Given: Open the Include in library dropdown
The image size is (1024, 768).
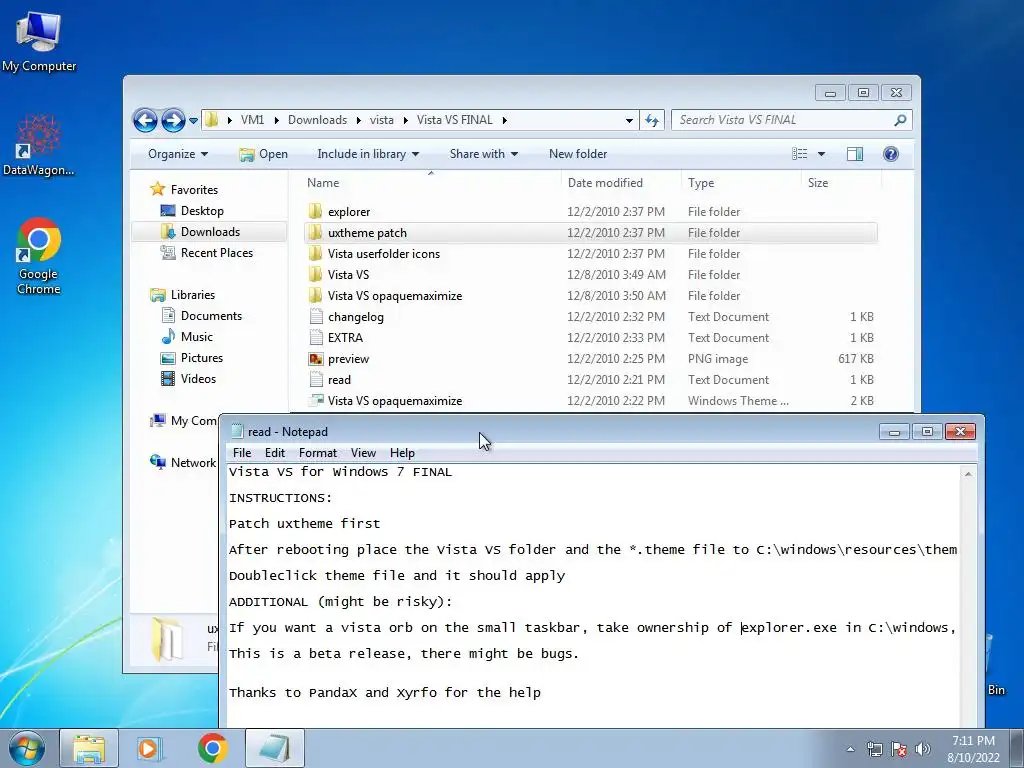Looking at the screenshot, I should (368, 154).
